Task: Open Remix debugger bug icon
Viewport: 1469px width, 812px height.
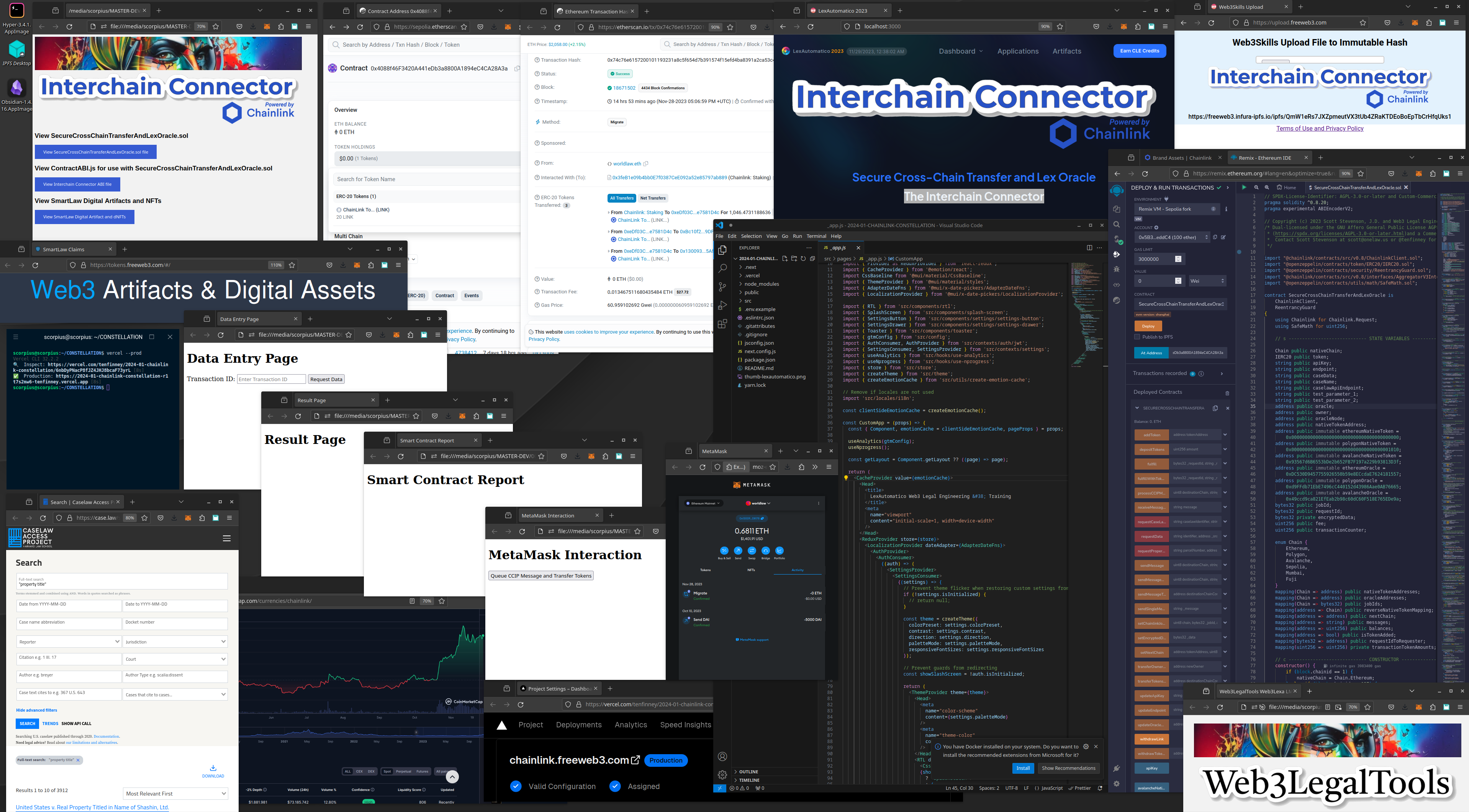Action: [1117, 269]
